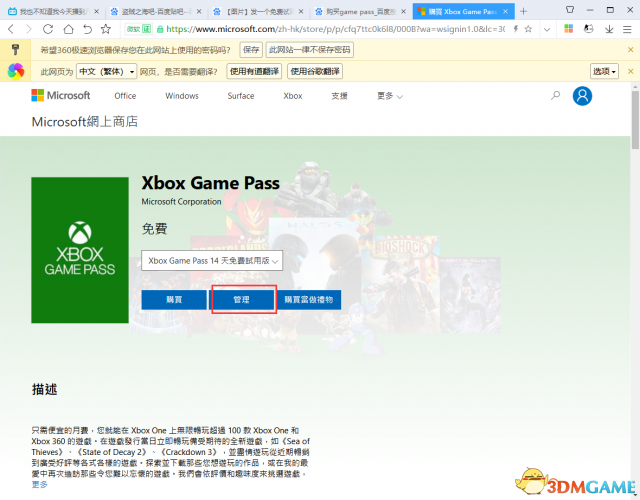Open the account profile avatar
The width and height of the screenshot is (640, 500).
click(x=582, y=96)
